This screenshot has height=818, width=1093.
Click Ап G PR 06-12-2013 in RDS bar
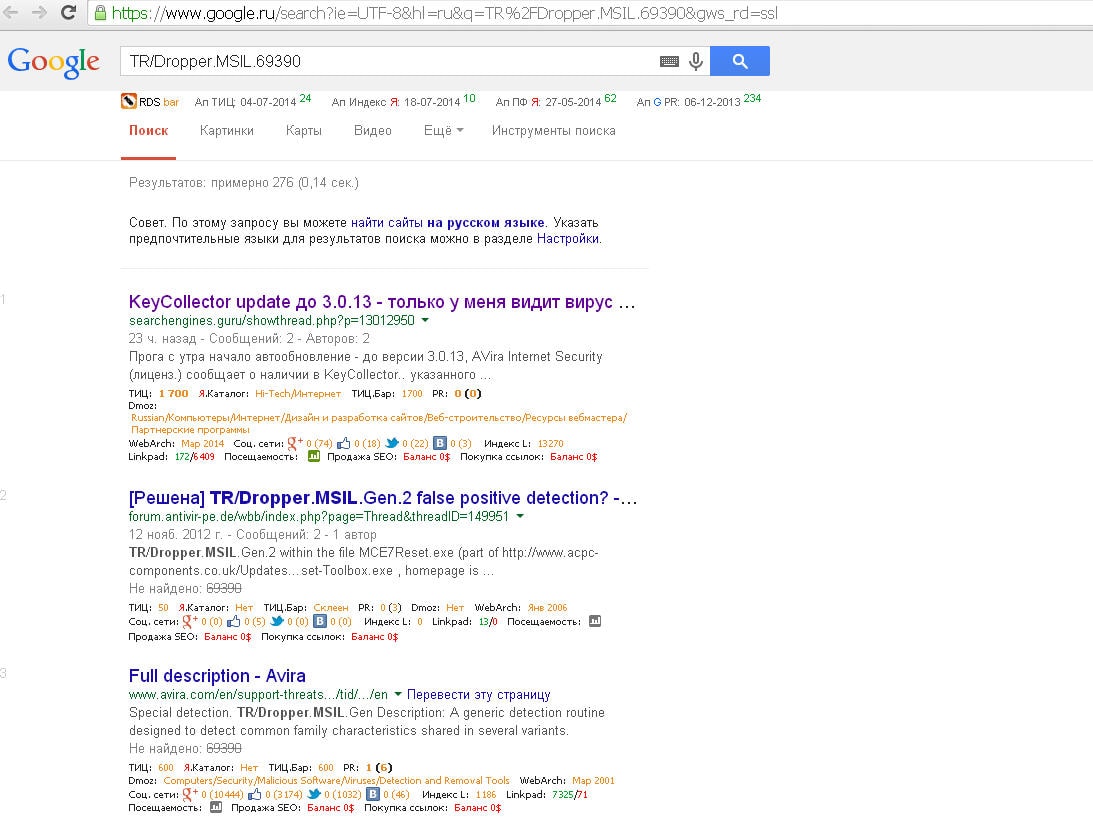tap(698, 102)
